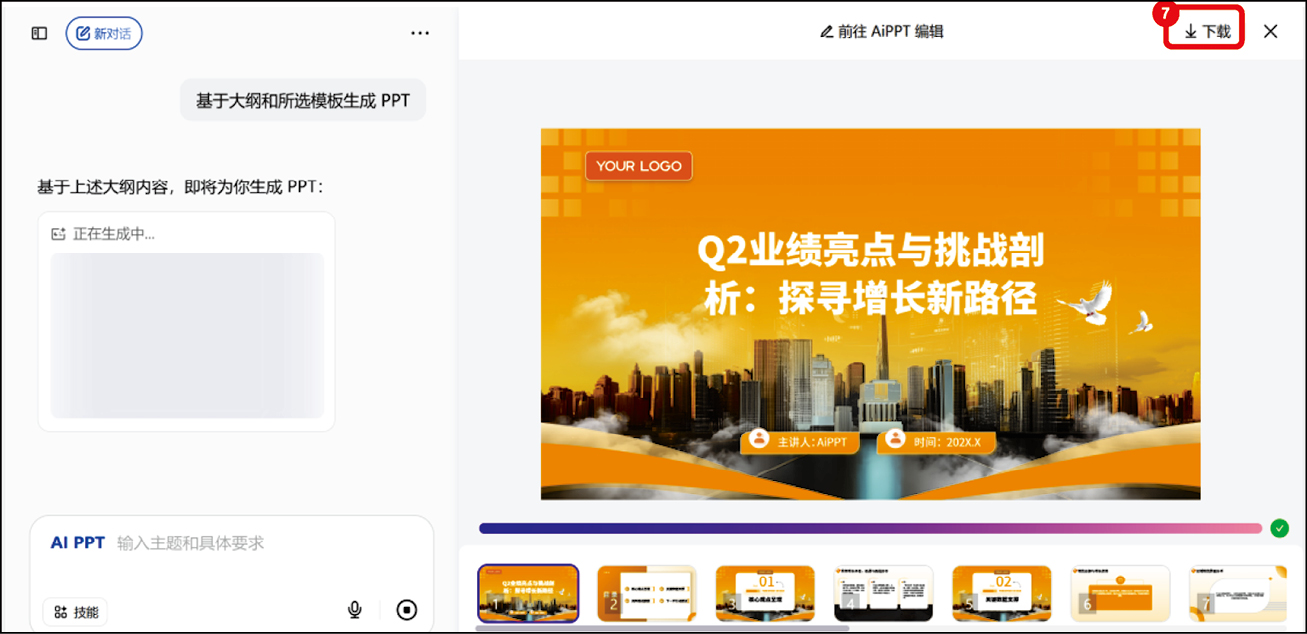This screenshot has width=1307, height=634.
Task: Click the thumbnail strip horizontal scrollbar
Action: (662, 628)
